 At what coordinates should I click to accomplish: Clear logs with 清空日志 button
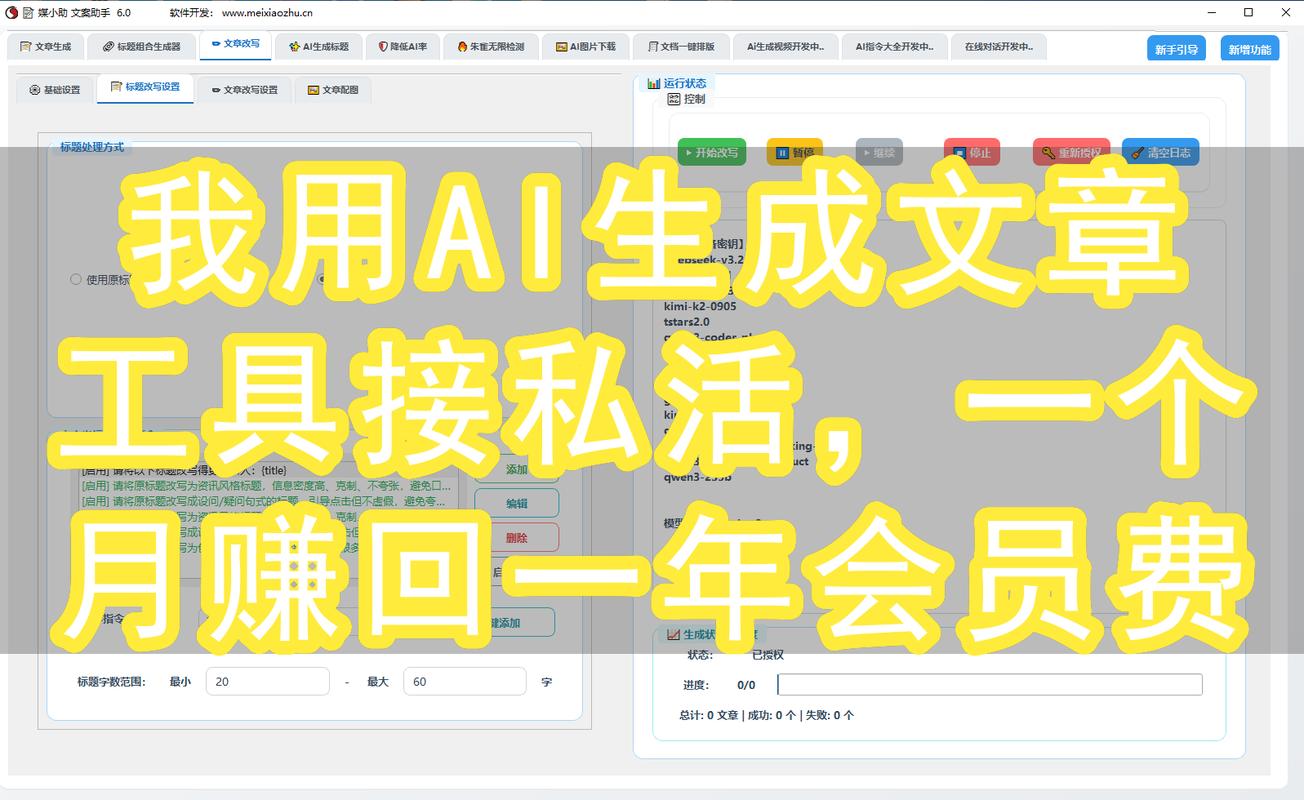(1160, 153)
